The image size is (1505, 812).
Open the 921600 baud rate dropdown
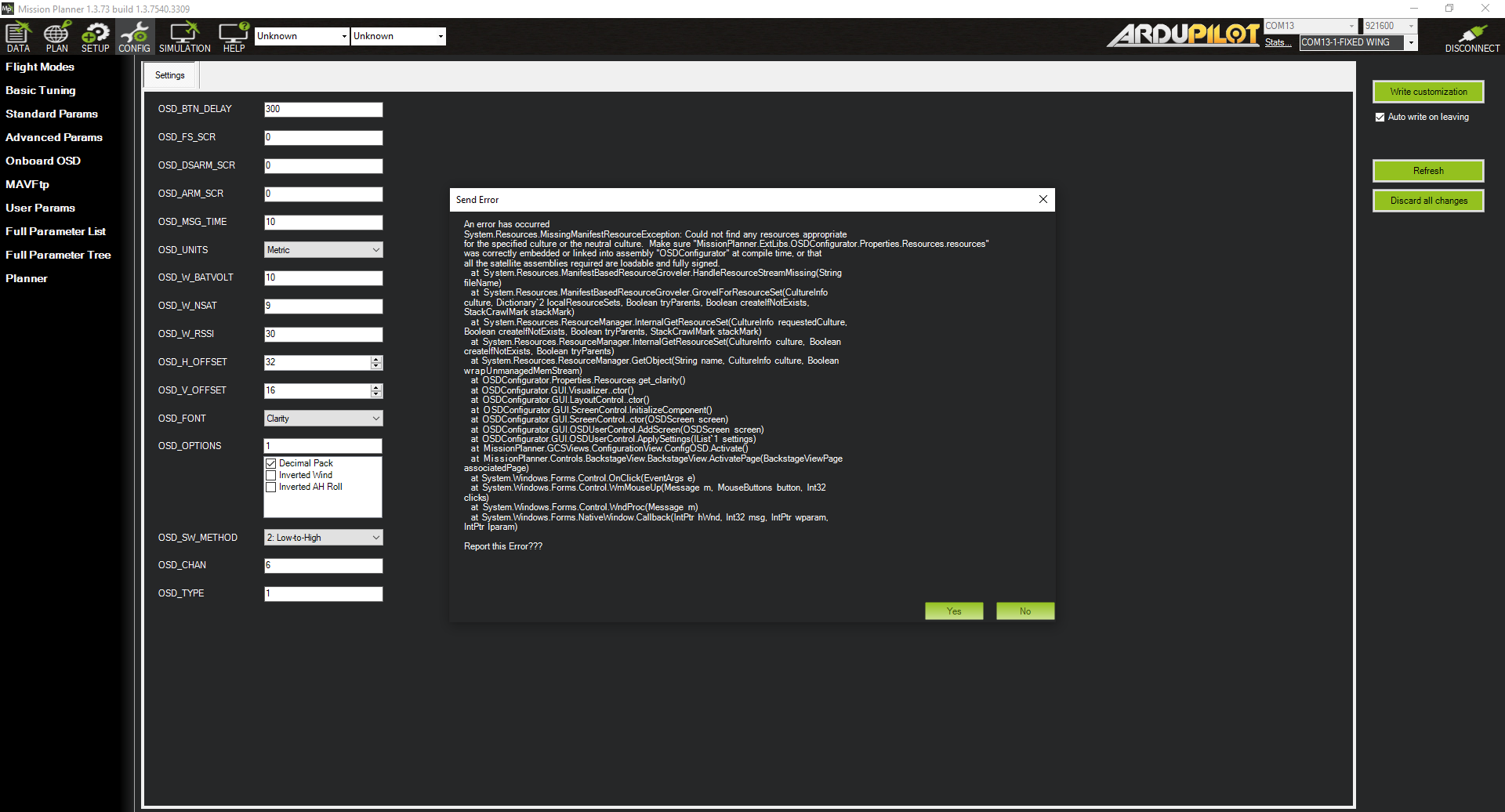(1390, 26)
